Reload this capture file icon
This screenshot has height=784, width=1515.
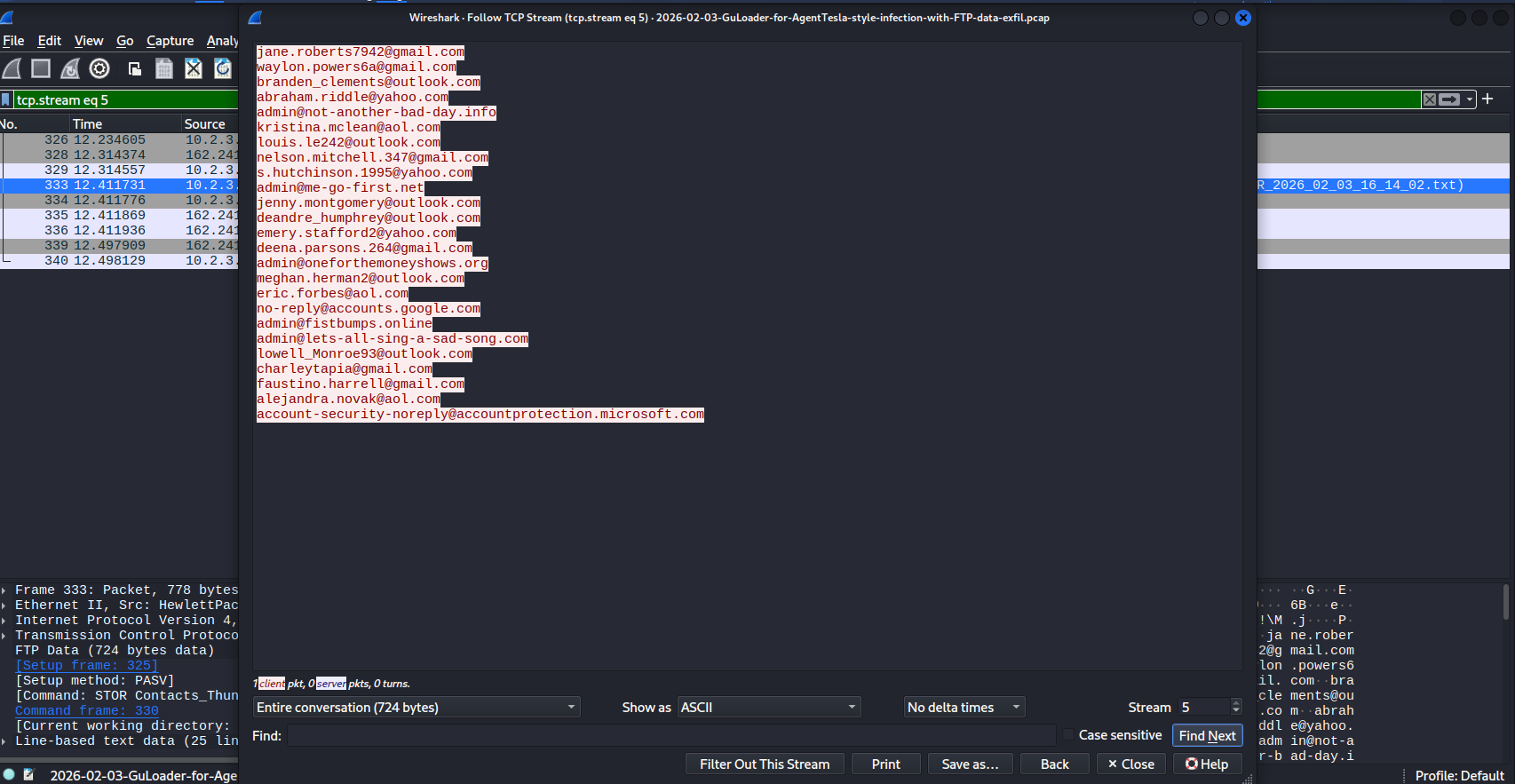coord(223,68)
